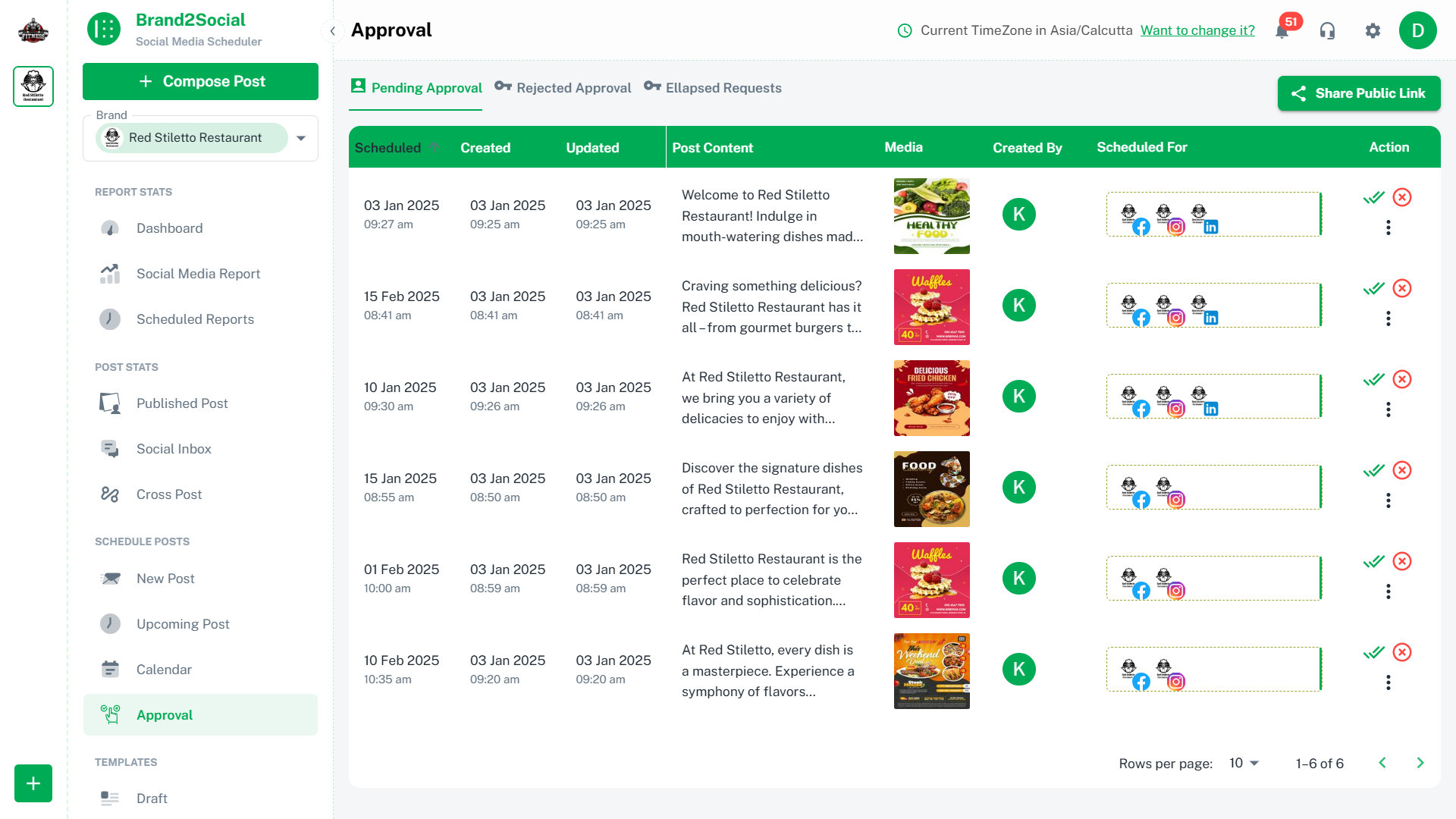Reject the 'Craving something delicious' post
The height and width of the screenshot is (819, 1456).
[x=1402, y=288]
